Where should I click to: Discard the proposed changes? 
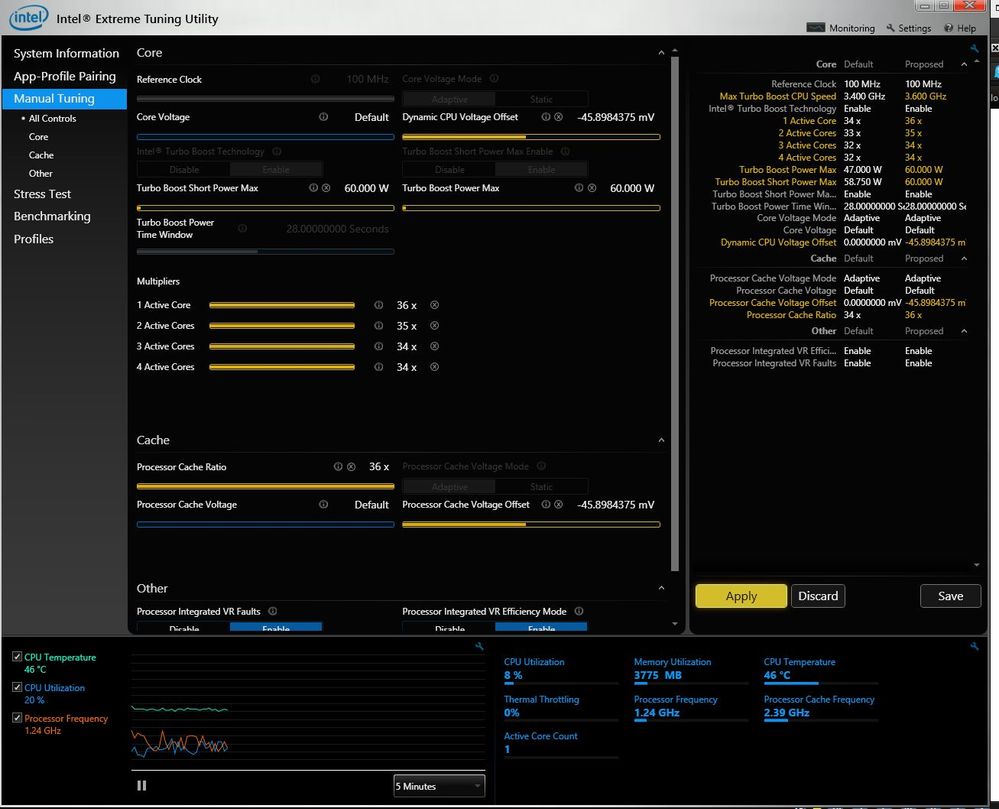coord(818,596)
